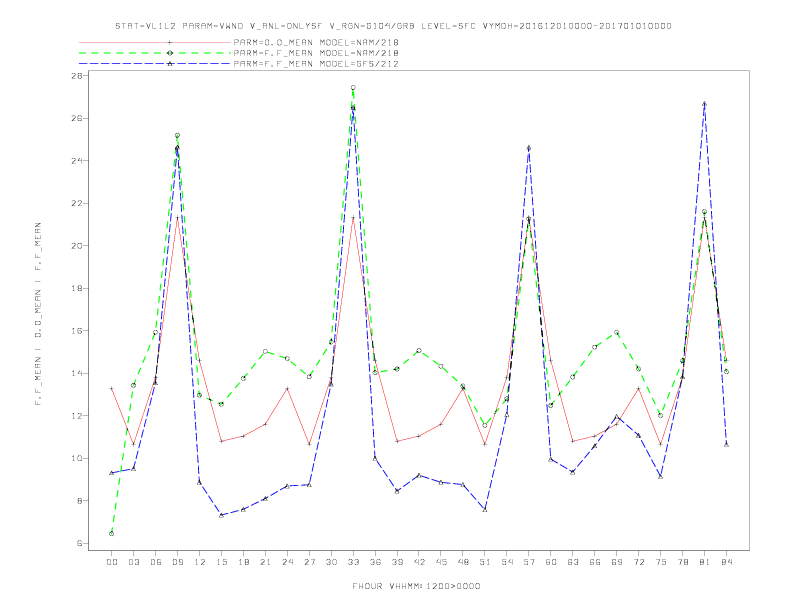Click the x-axis title FHOUR VHHMM:1200>0000
The width and height of the screenshot is (792, 612).
click(x=416, y=586)
